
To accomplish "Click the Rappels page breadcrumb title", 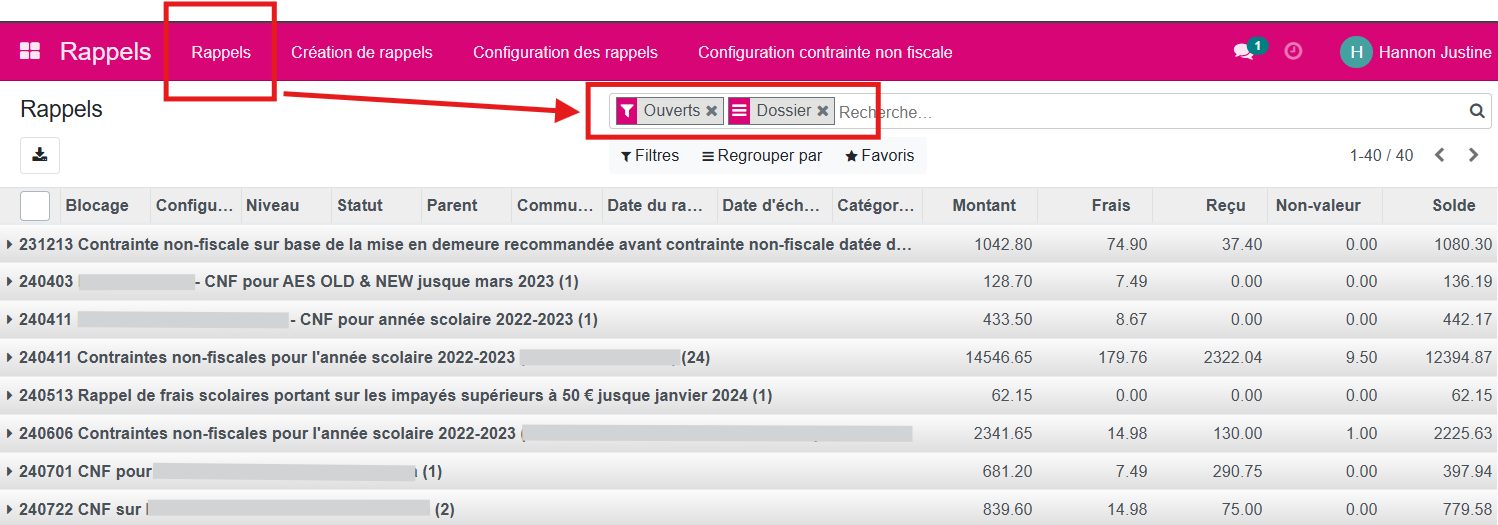I will (62, 109).
